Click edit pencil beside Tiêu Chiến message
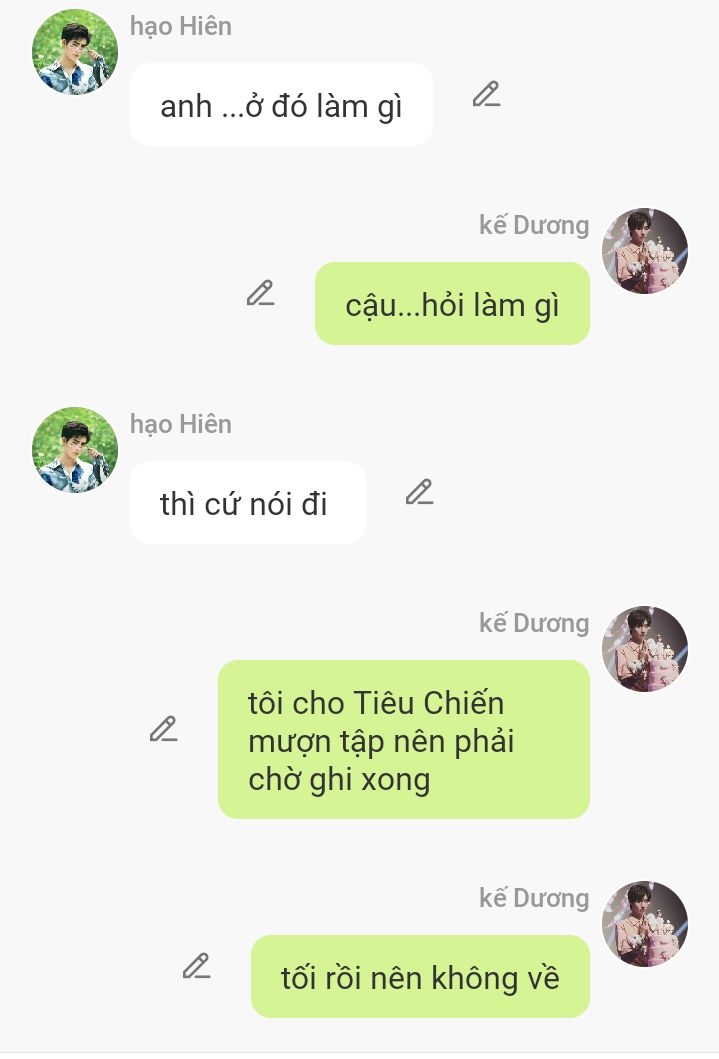The image size is (719, 1059). click(x=163, y=729)
